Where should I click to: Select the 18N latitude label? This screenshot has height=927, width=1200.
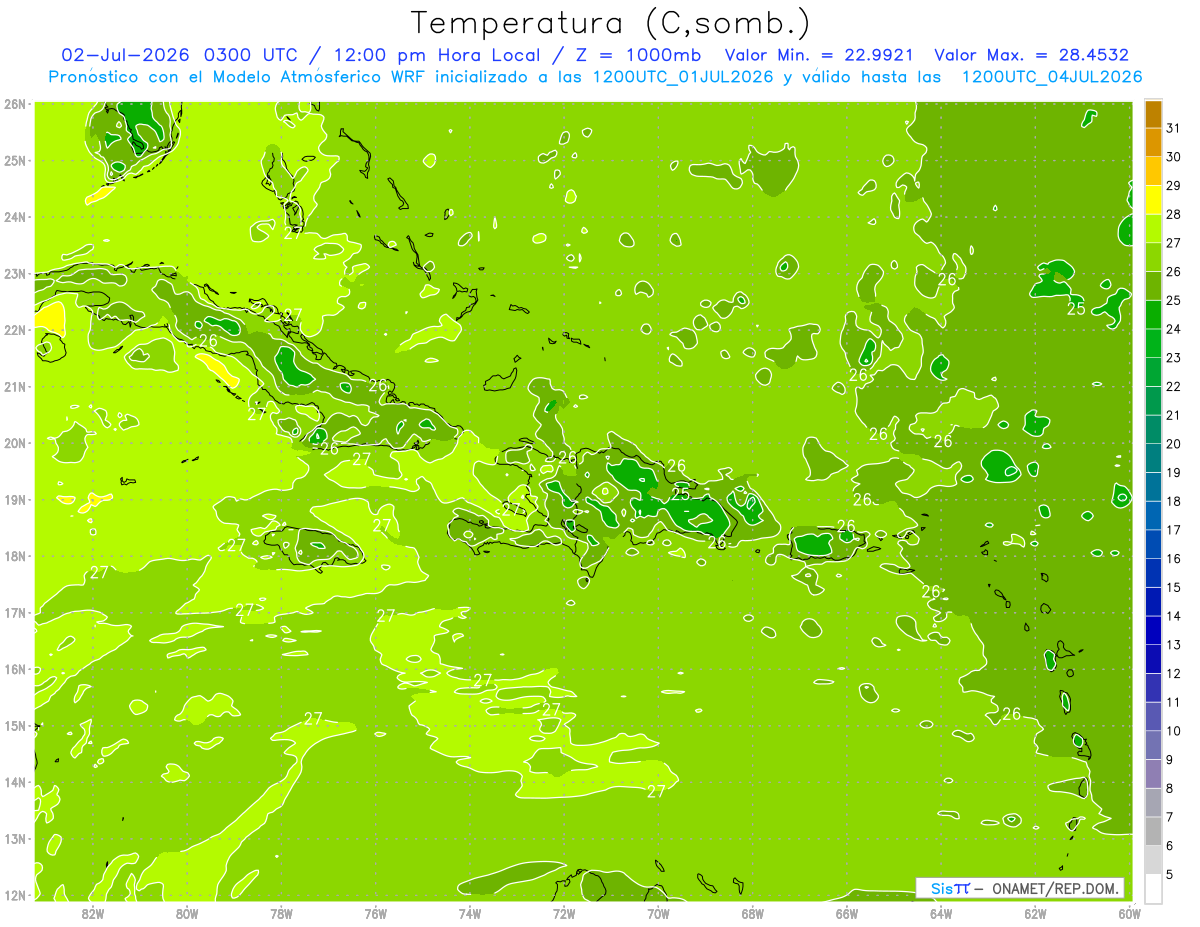pyautogui.click(x=15, y=556)
